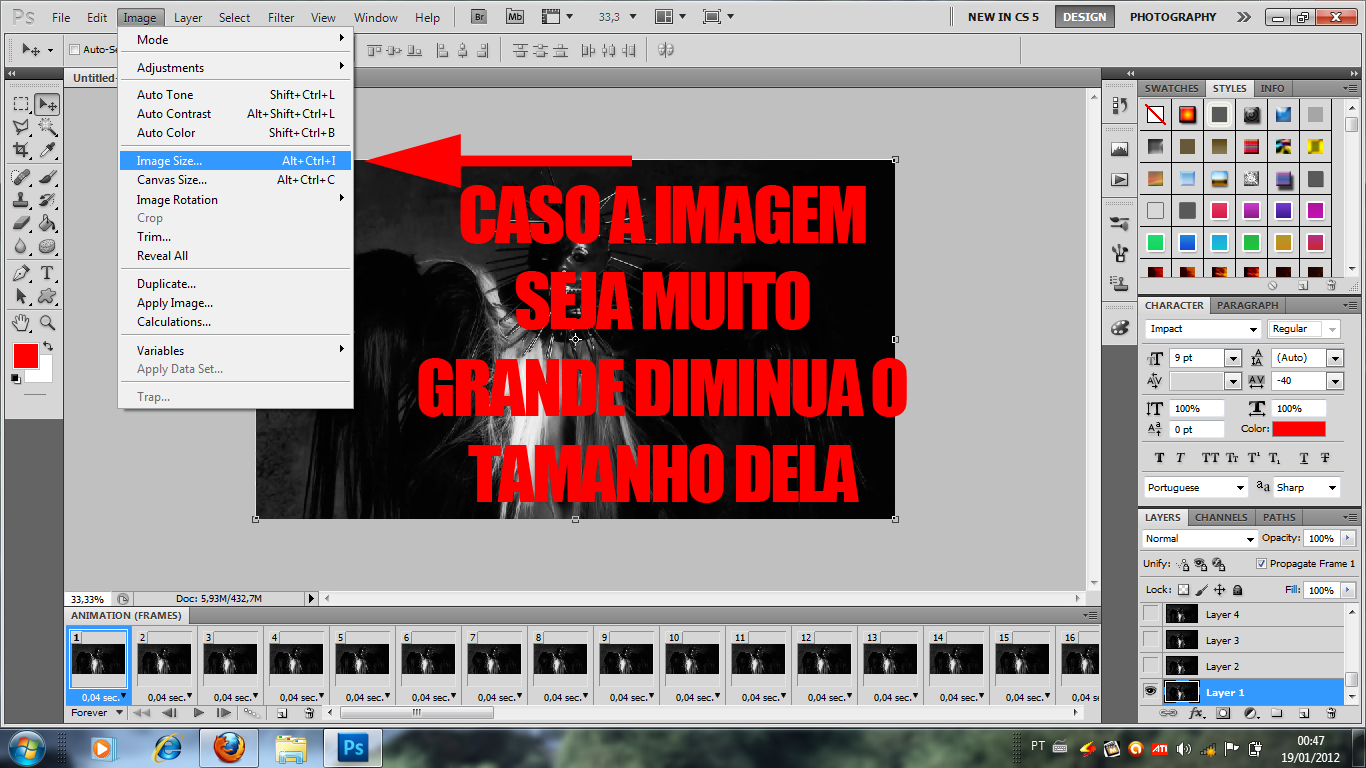Click the Character panel text Color swatch
This screenshot has width=1366, height=768.
coord(1299,429)
